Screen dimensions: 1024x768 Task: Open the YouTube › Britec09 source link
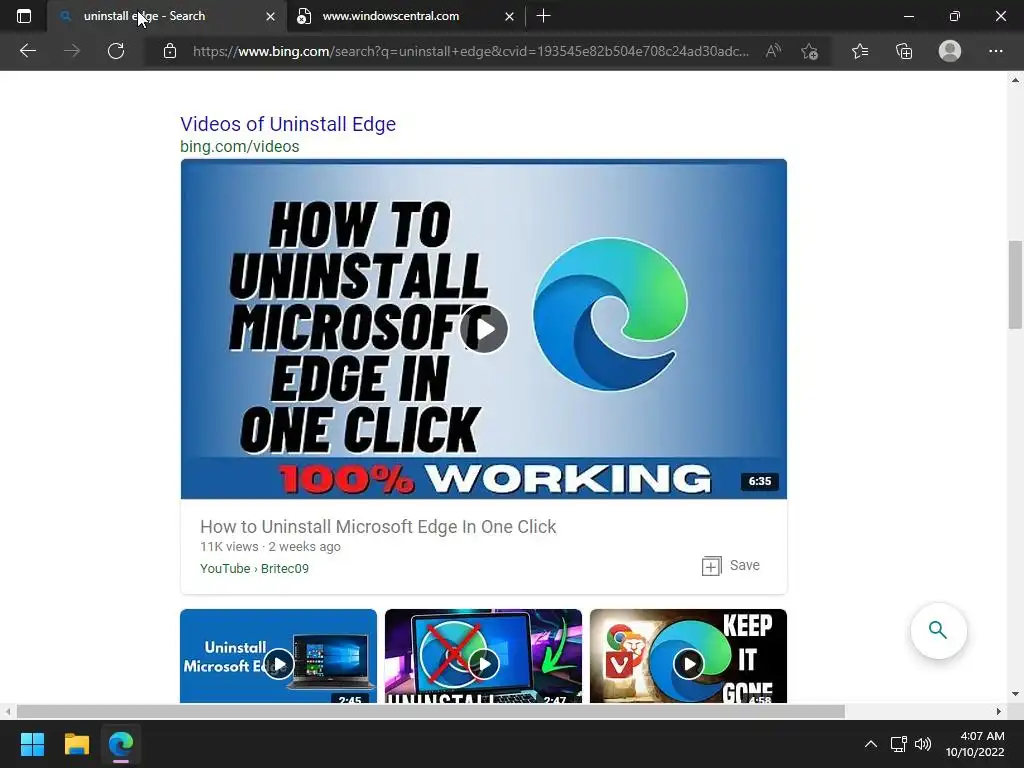pos(254,568)
